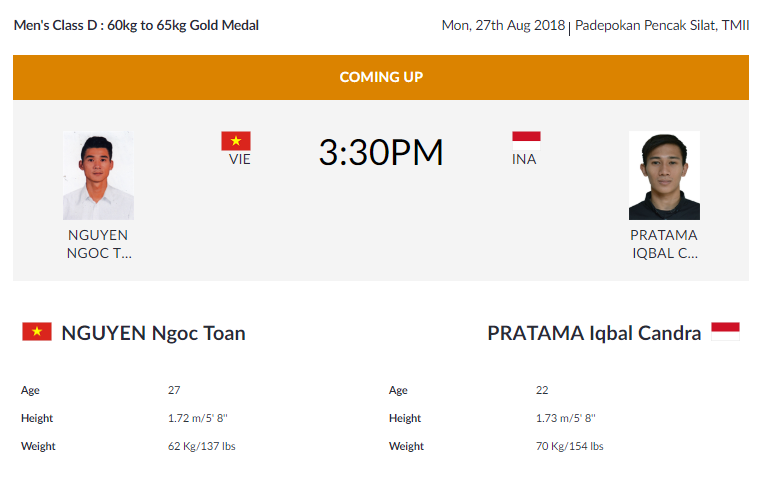Select the PRATAMA IQBAL C... name under photo

click(664, 244)
